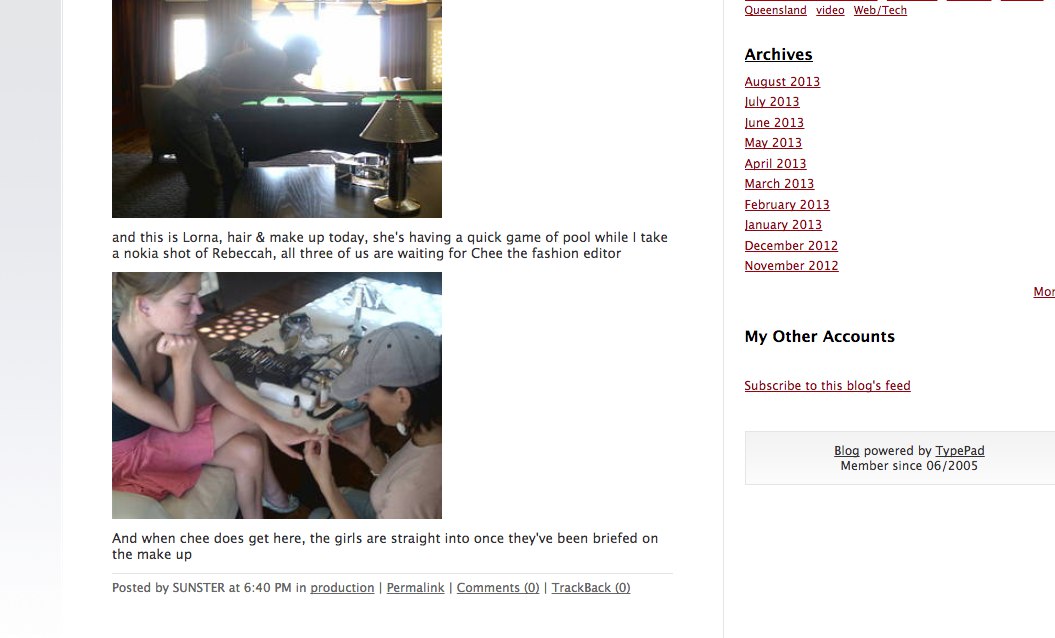The image size is (1055, 638).
Task: Click the make-up session photo
Action: [x=277, y=395]
